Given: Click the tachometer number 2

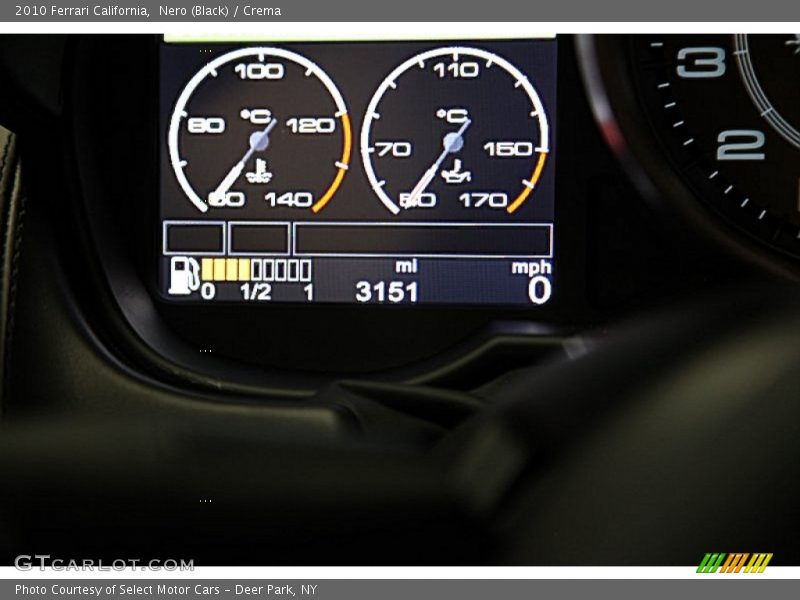Looking at the screenshot, I should (741, 145).
